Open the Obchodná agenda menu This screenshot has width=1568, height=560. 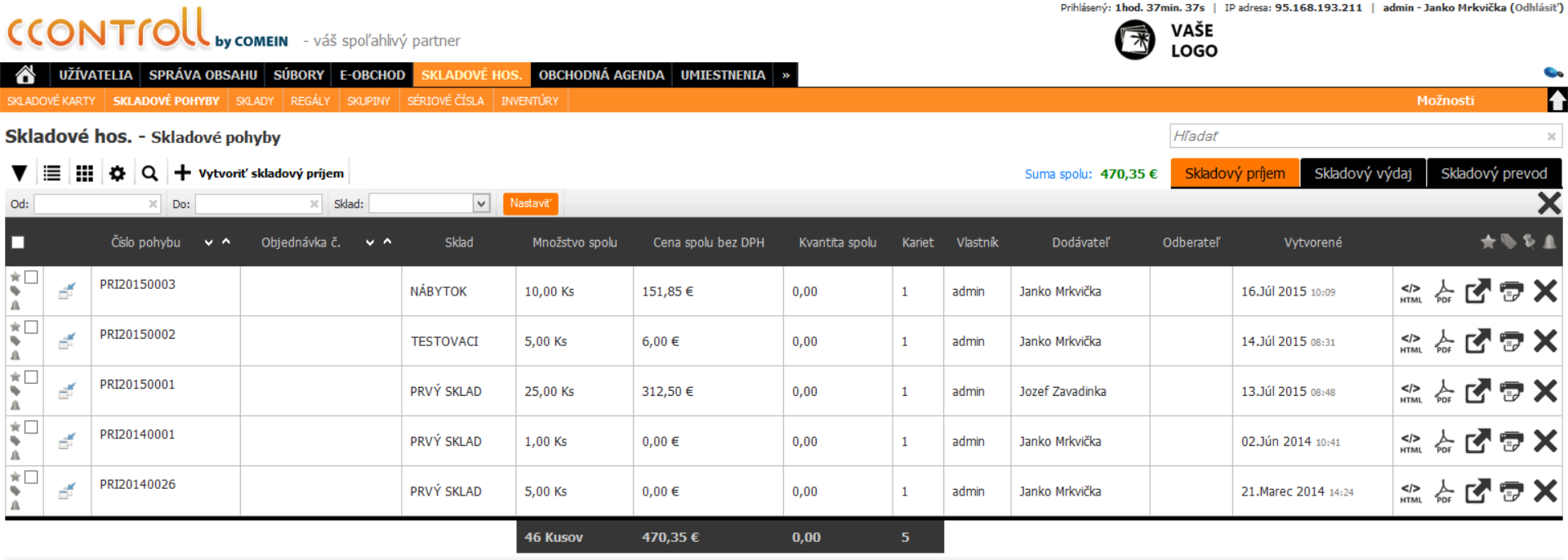[x=601, y=75]
